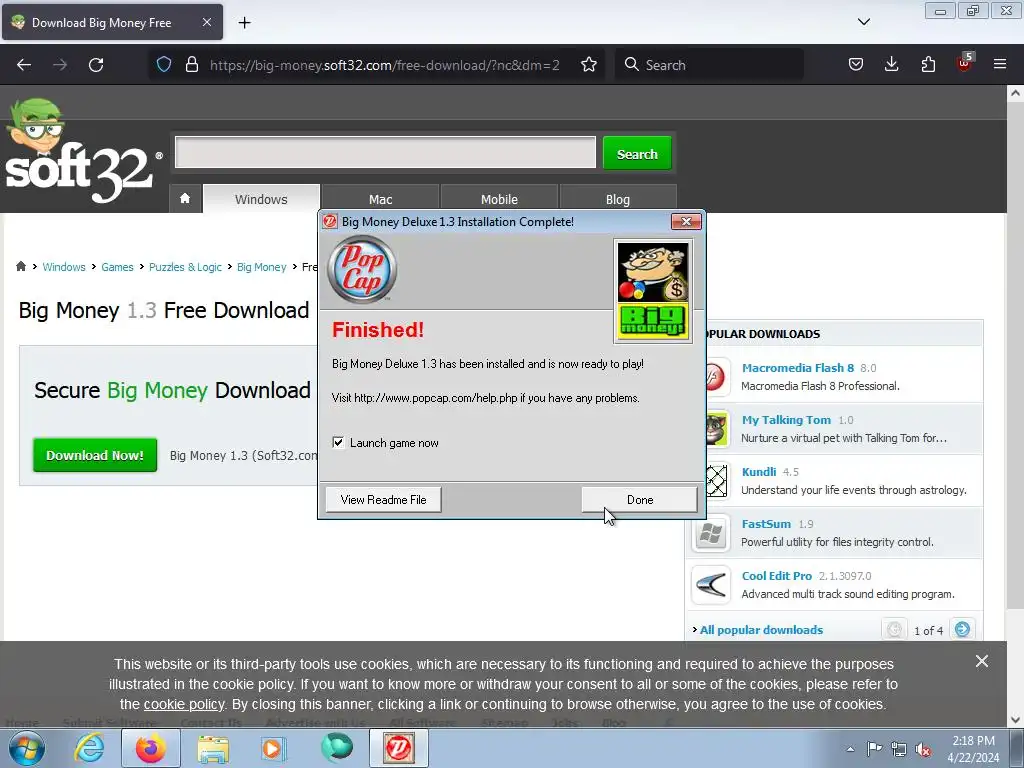1024x768 pixels.
Task: Select the Blog navigation tab
Action: (x=618, y=199)
